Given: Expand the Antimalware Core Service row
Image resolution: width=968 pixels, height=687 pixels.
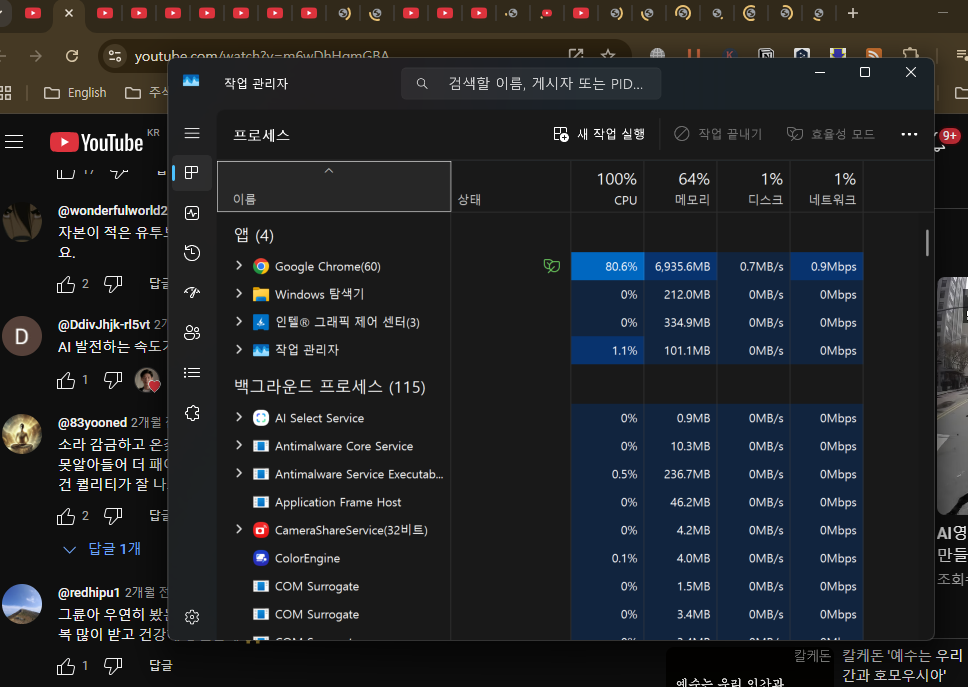Looking at the screenshot, I should click(239, 445).
